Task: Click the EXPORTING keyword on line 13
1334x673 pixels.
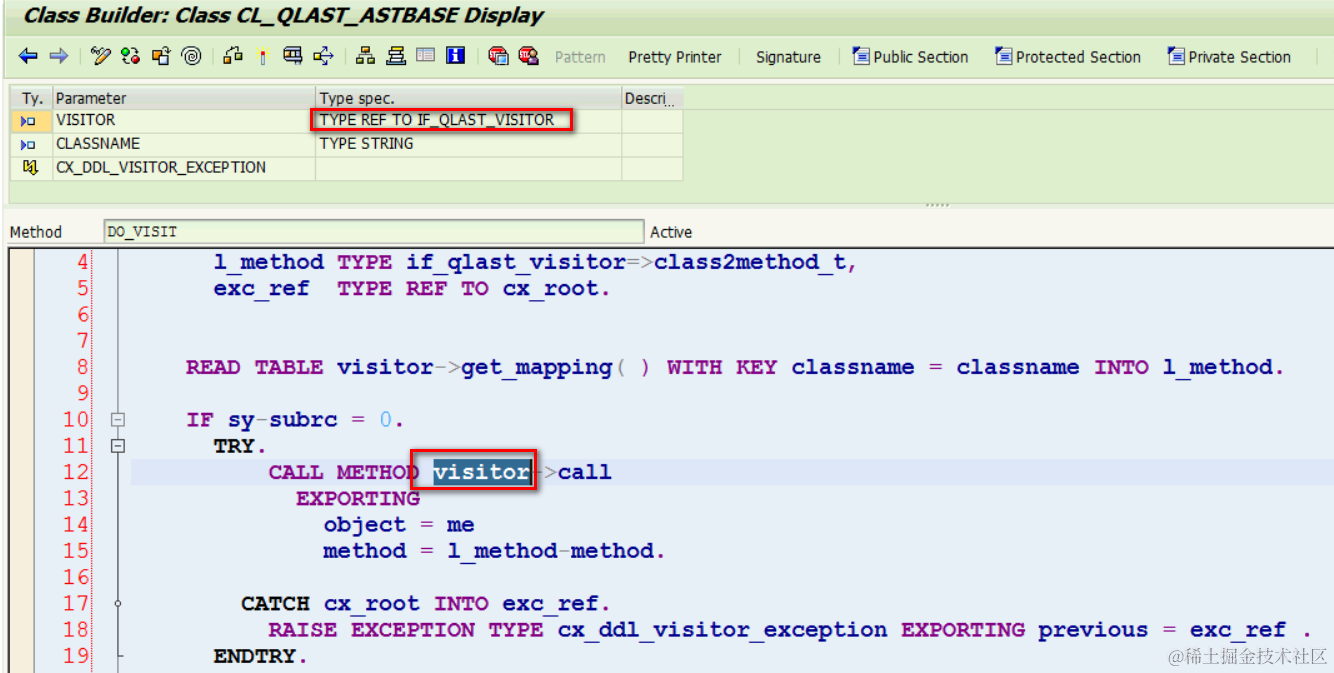Action: coord(358,498)
